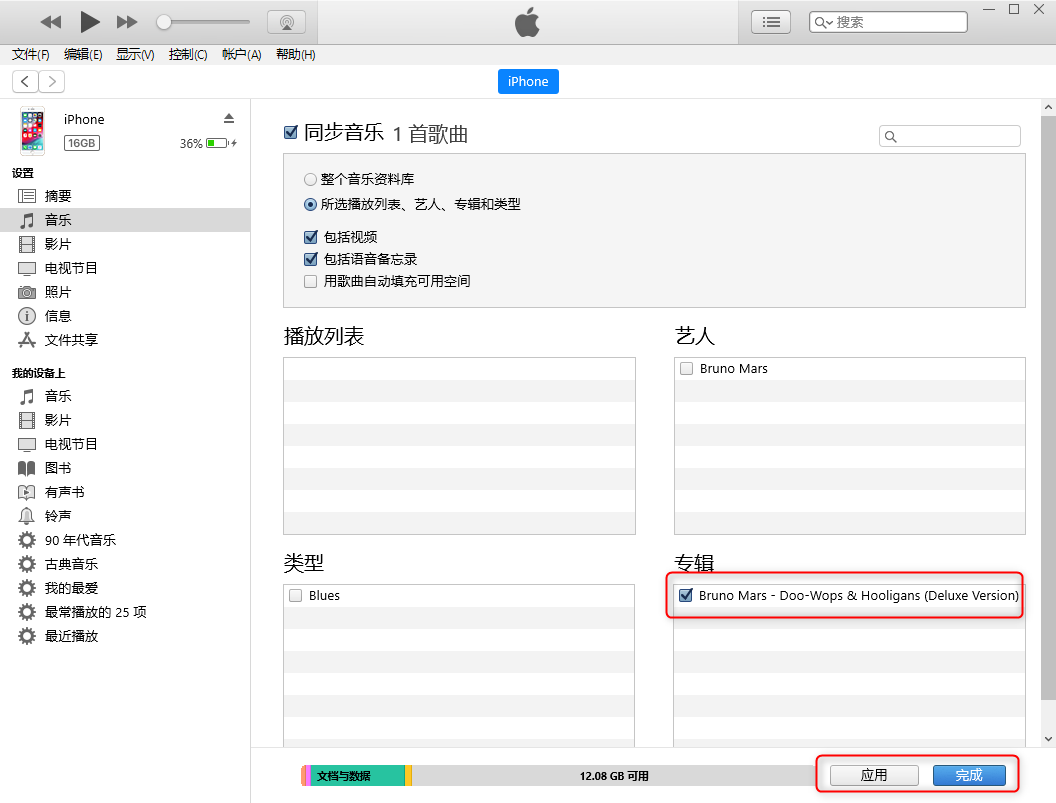Open the 编辑(E) menu

coord(83,55)
